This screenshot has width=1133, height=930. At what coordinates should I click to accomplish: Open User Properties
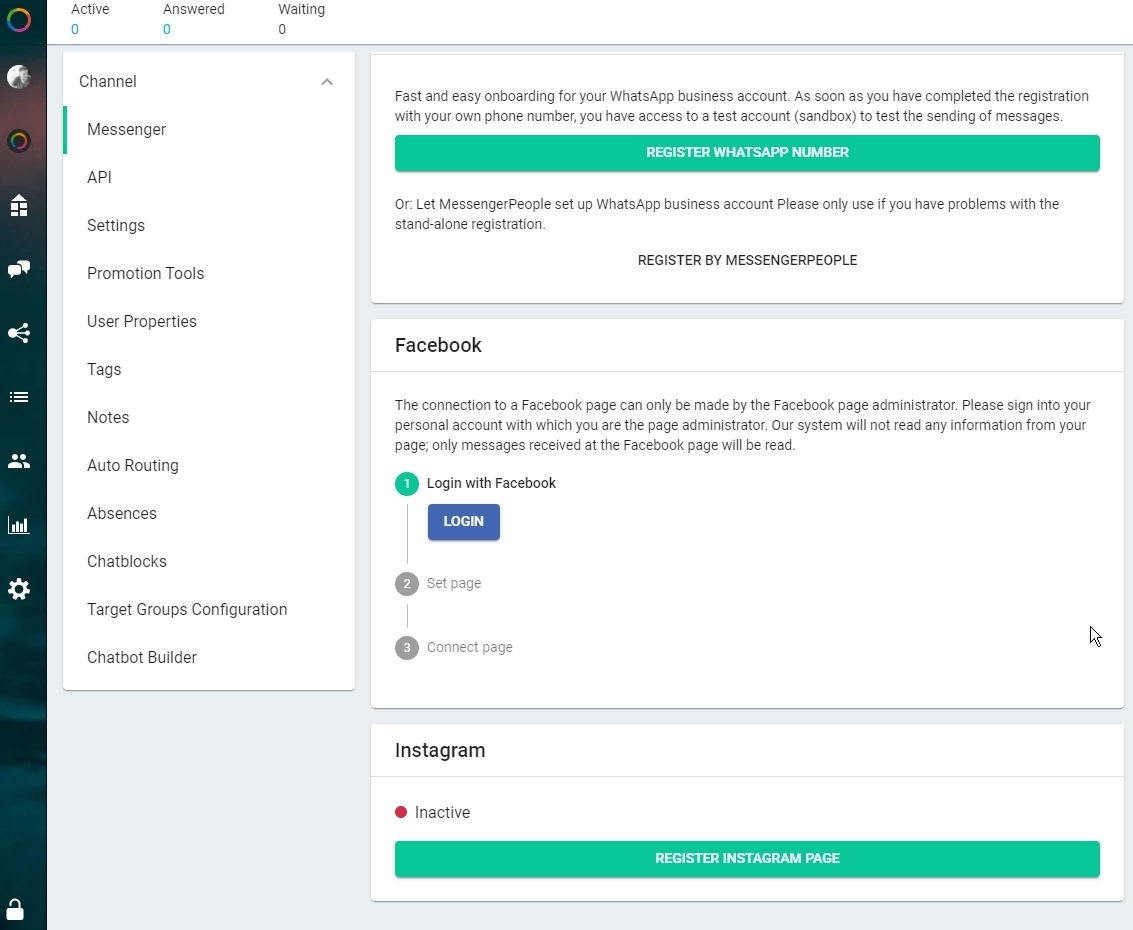[x=209, y=322]
